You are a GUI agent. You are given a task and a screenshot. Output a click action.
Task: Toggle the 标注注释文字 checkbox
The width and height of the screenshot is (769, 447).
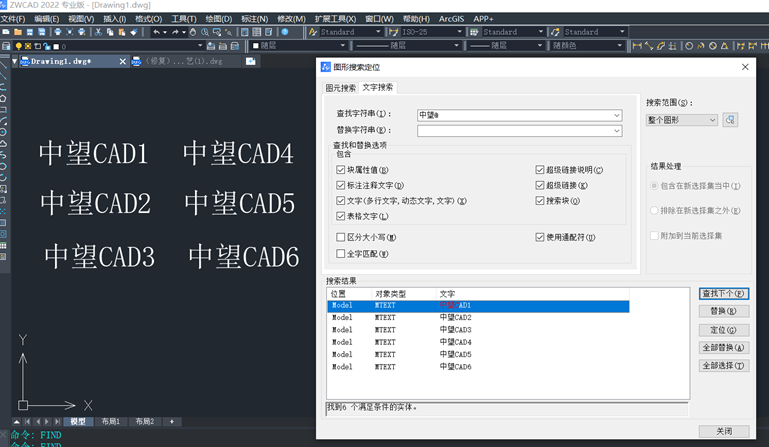coord(341,185)
